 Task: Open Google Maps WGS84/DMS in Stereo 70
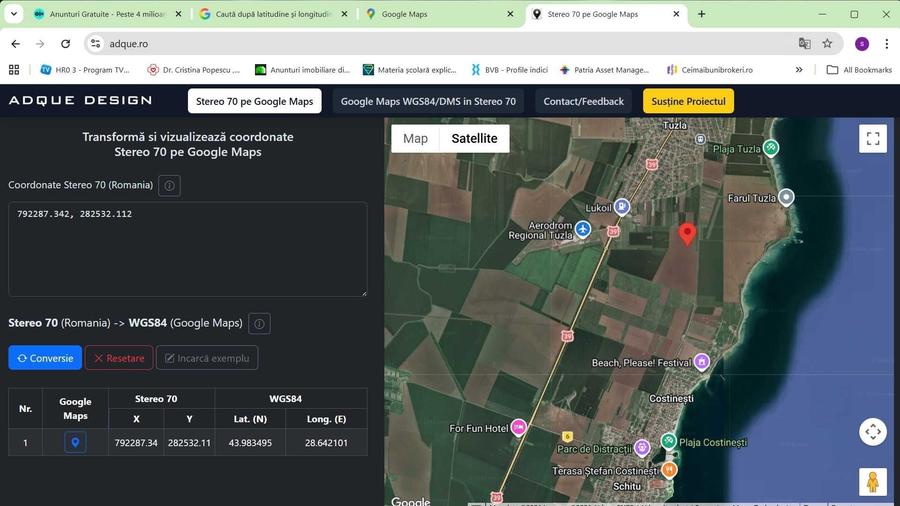click(428, 101)
